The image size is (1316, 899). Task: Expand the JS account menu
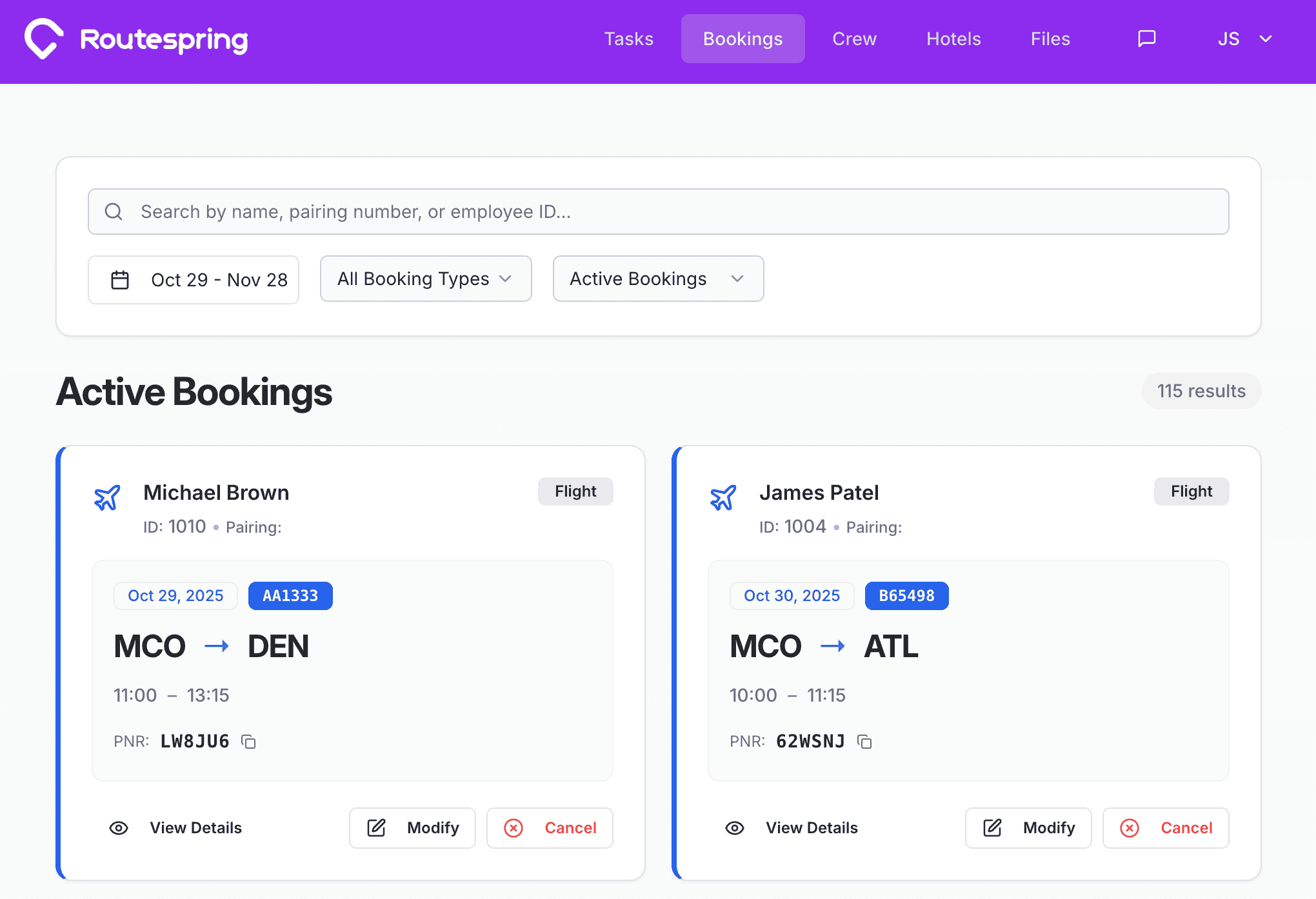[x=1242, y=39]
